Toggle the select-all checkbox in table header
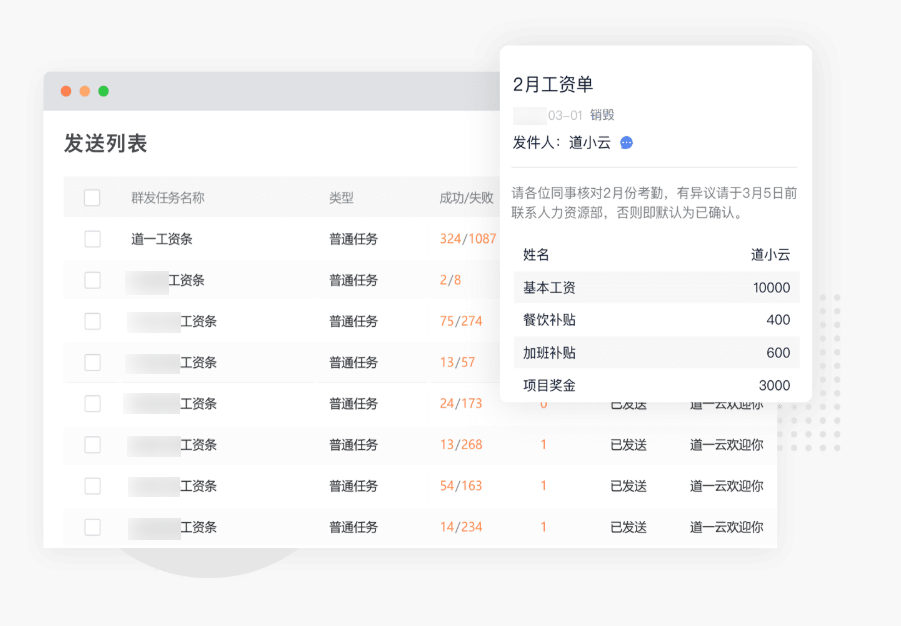The image size is (901, 626). point(92,198)
